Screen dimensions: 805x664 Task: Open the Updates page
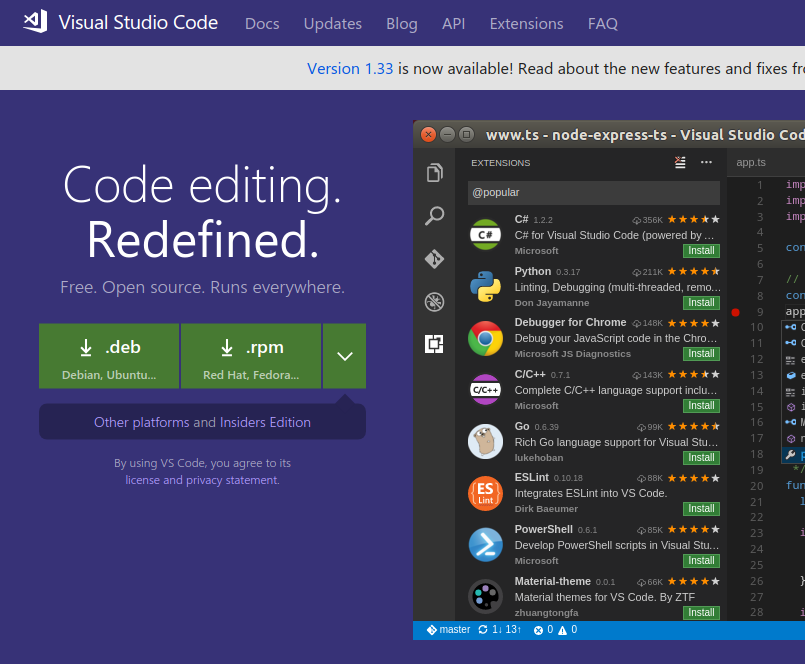click(333, 24)
